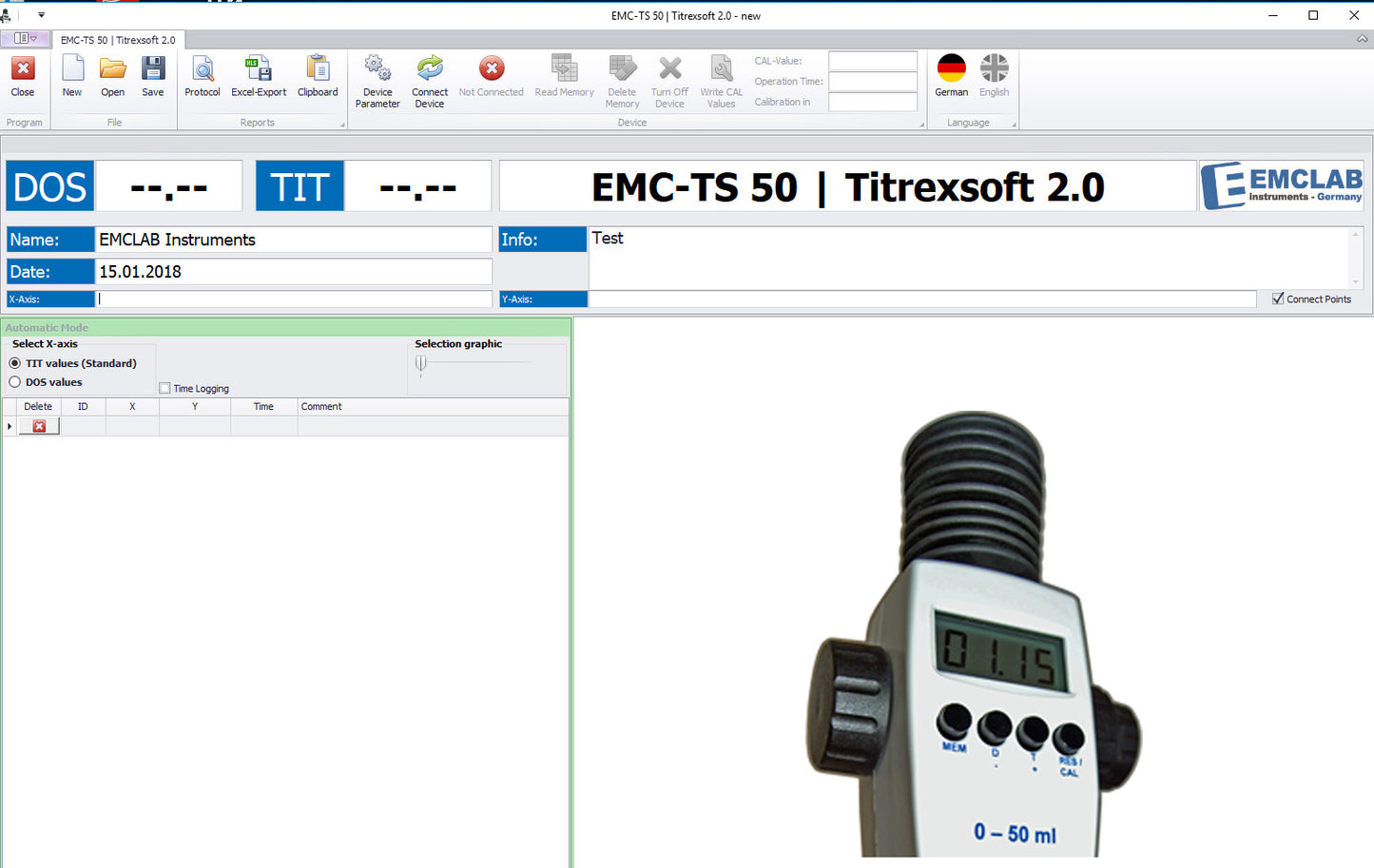This screenshot has width=1374, height=868.
Task: Expand the Reports group launcher
Action: pos(343,125)
